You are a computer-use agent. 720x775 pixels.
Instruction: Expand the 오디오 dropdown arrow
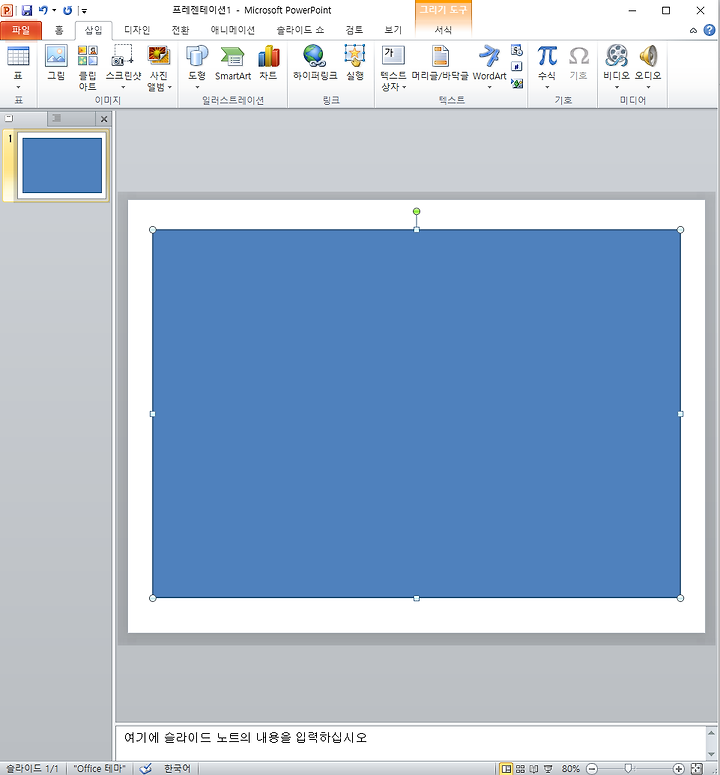click(648, 87)
